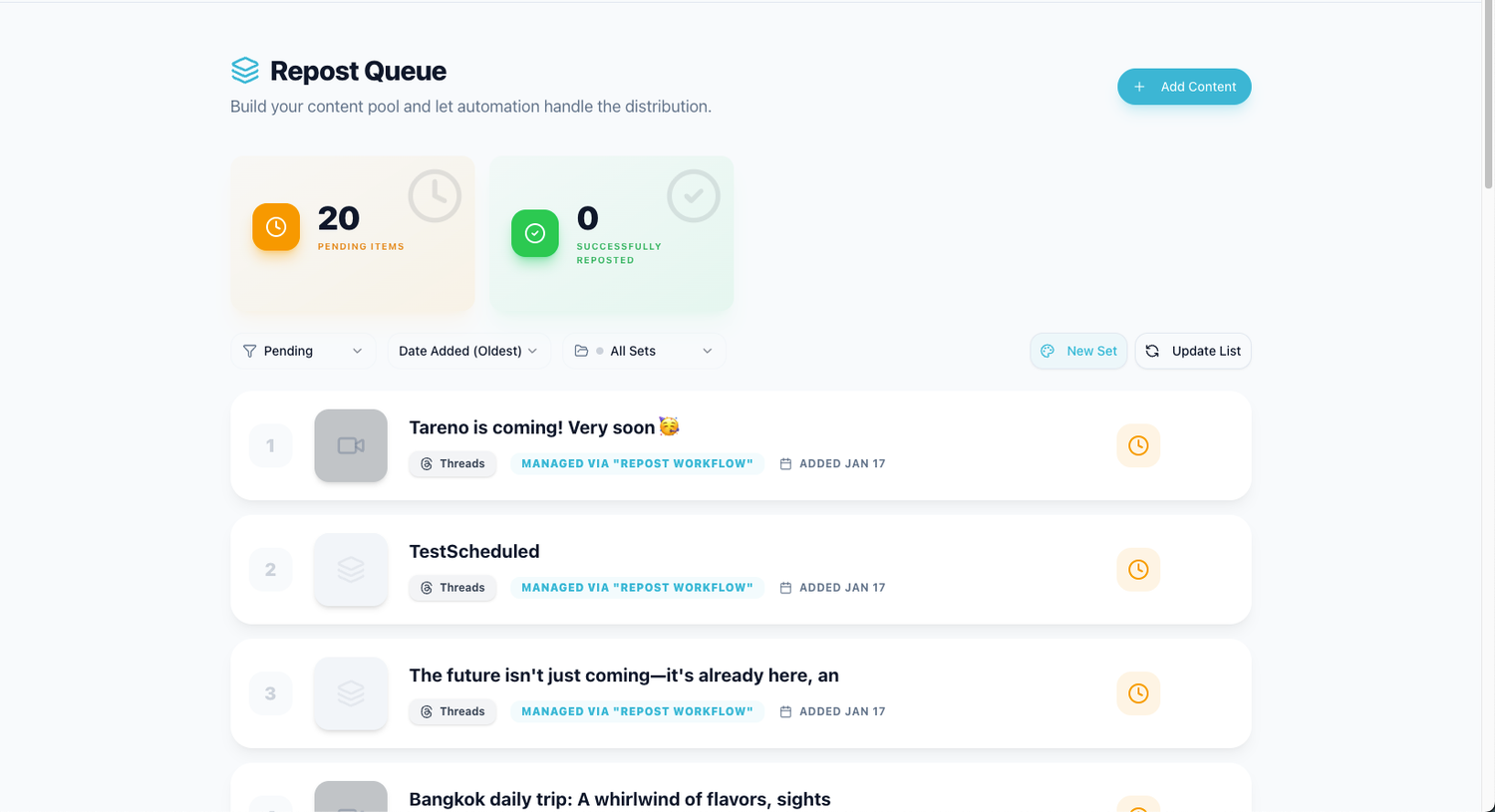Click the layers placeholder thumbnail of TestScheduled
1495x812 pixels.
pos(351,570)
